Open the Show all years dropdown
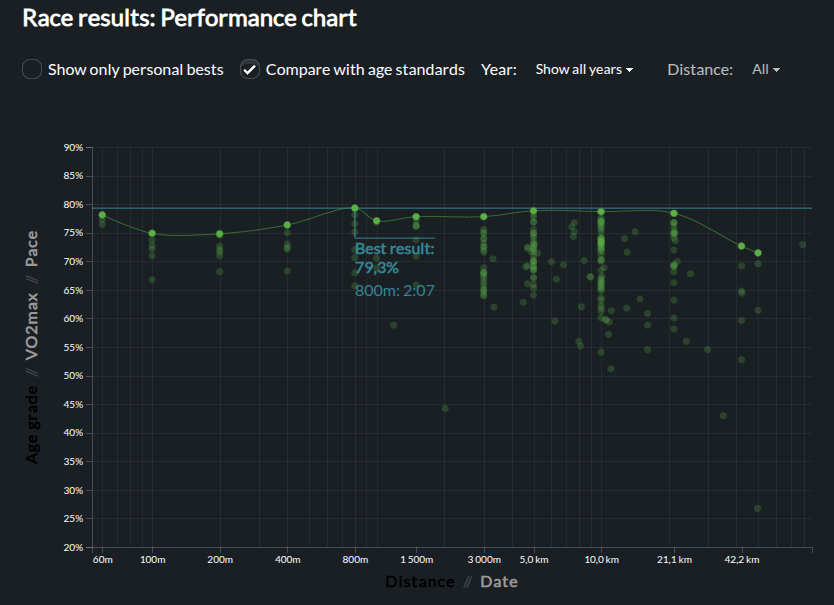This screenshot has width=834, height=605. click(584, 70)
